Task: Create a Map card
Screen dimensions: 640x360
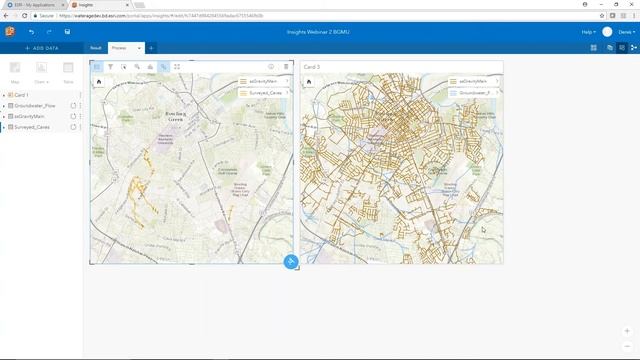Action: [x=15, y=73]
